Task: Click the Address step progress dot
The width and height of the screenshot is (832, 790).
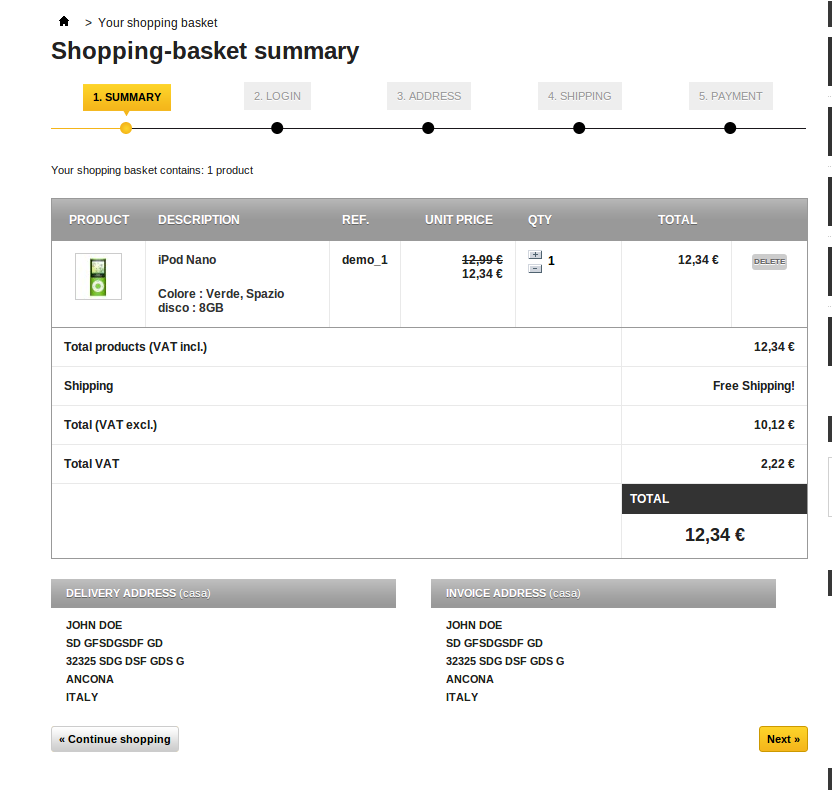Action: point(428,128)
